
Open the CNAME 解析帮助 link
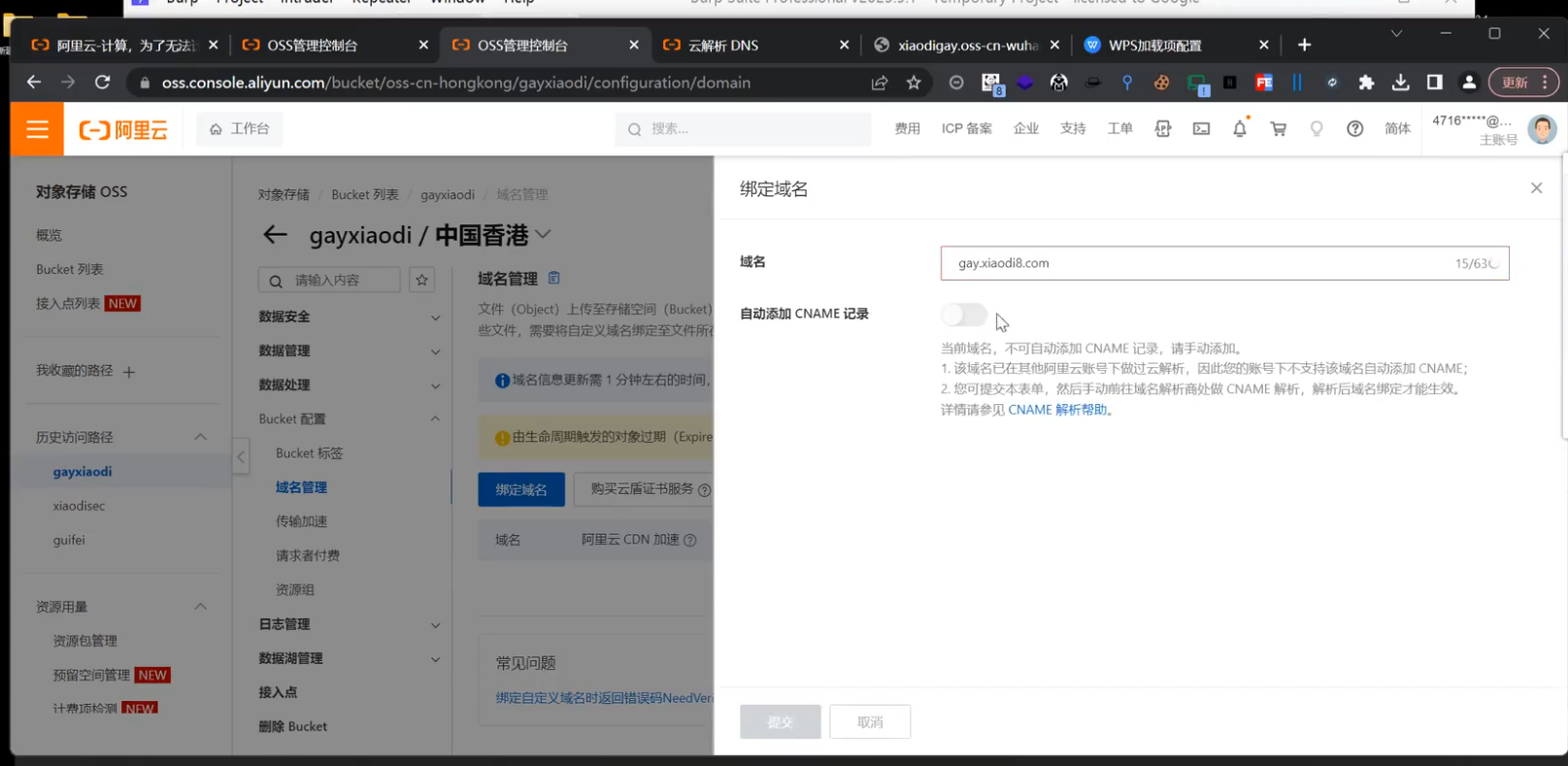click(x=1057, y=410)
